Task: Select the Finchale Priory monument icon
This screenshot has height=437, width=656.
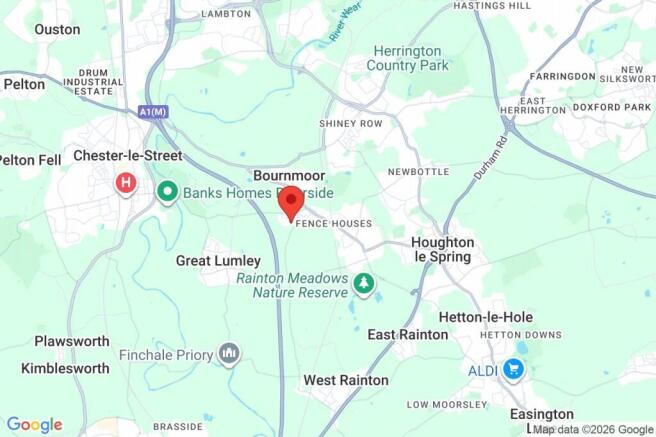Action: coord(229,355)
